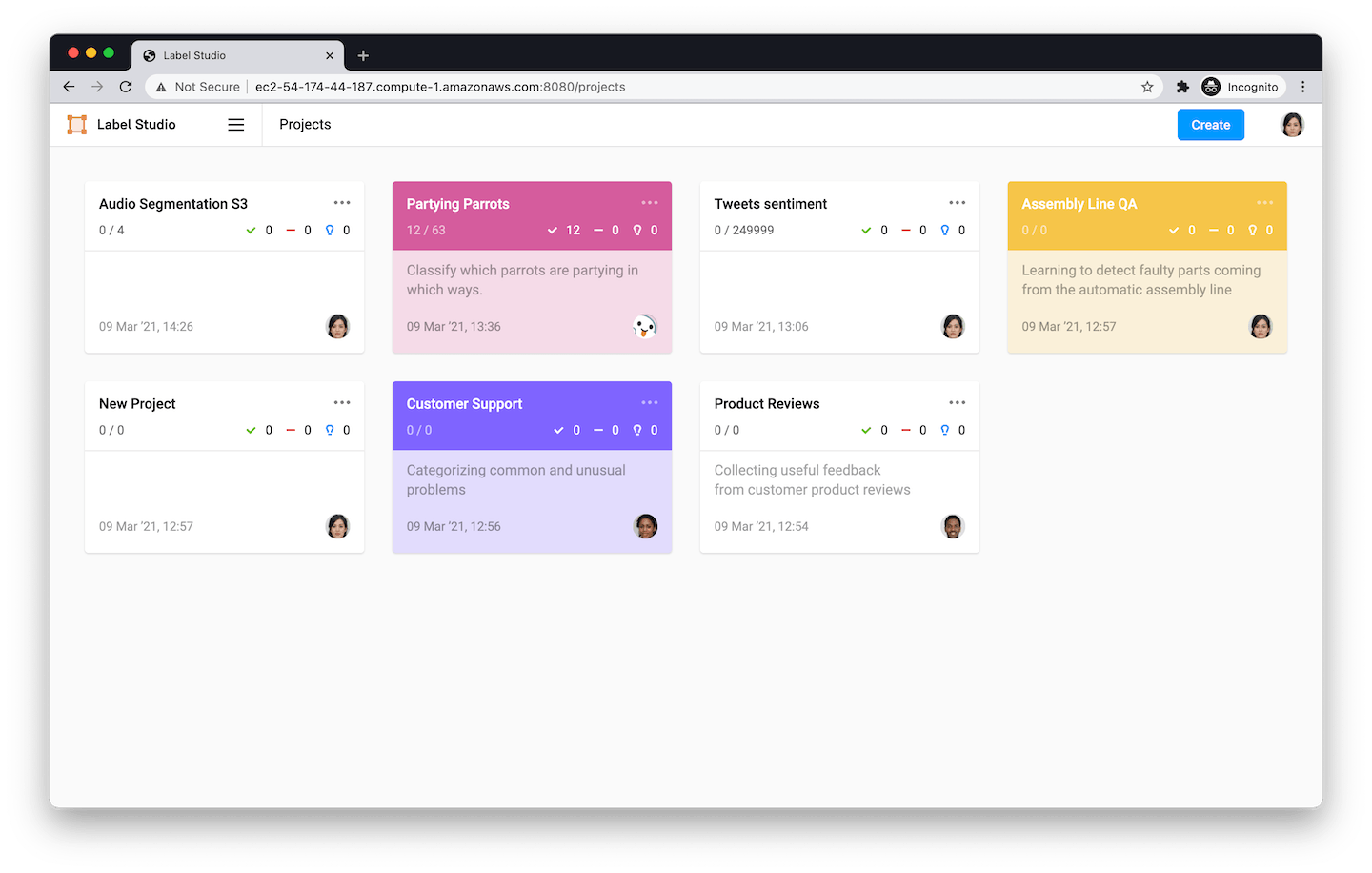Click the Create project button
1372x873 pixels.
[1210, 125]
